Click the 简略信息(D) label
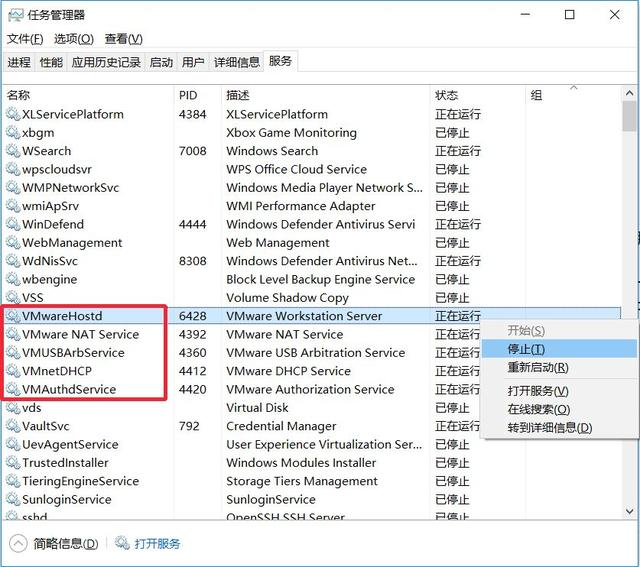The height and width of the screenshot is (567, 640). tap(66, 543)
